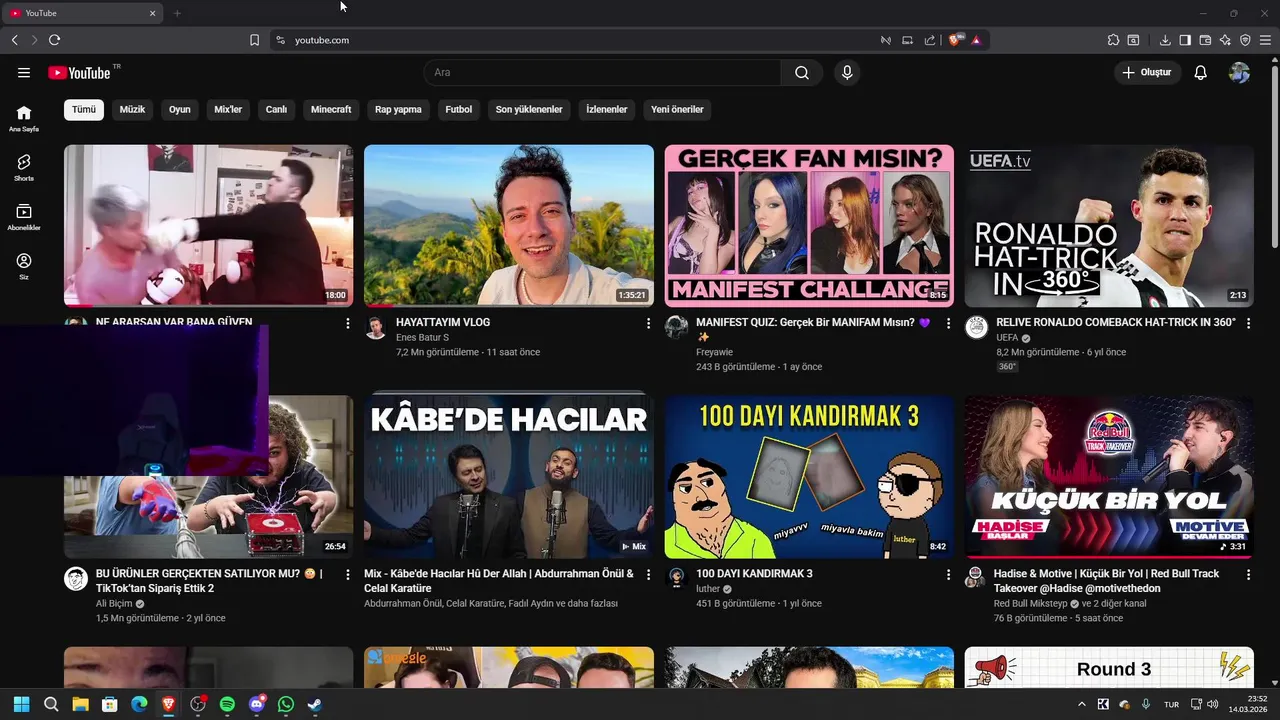Viewport: 1280px width, 720px height.
Task: Click Brave Shields lion icon
Action: [x=956, y=40]
